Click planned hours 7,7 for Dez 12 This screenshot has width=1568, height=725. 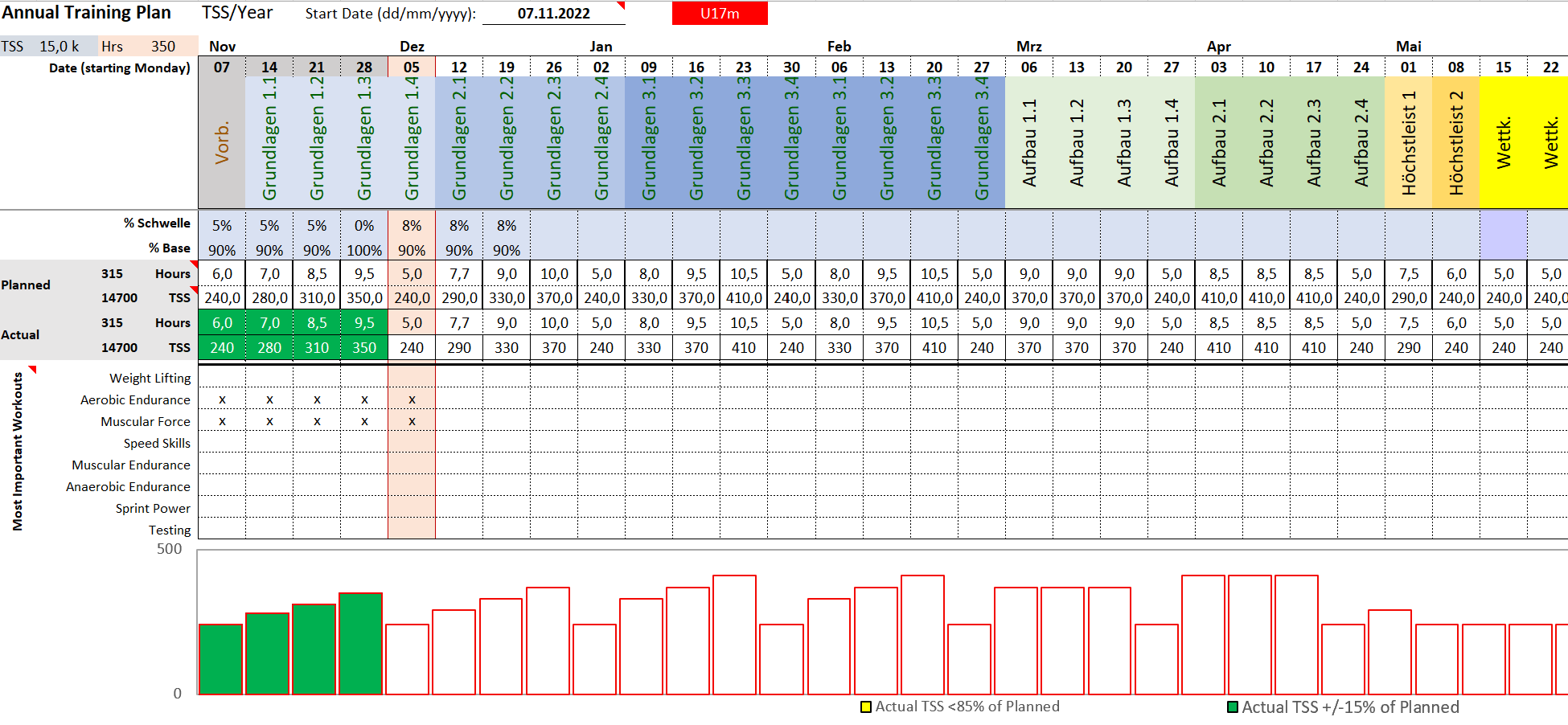[459, 273]
